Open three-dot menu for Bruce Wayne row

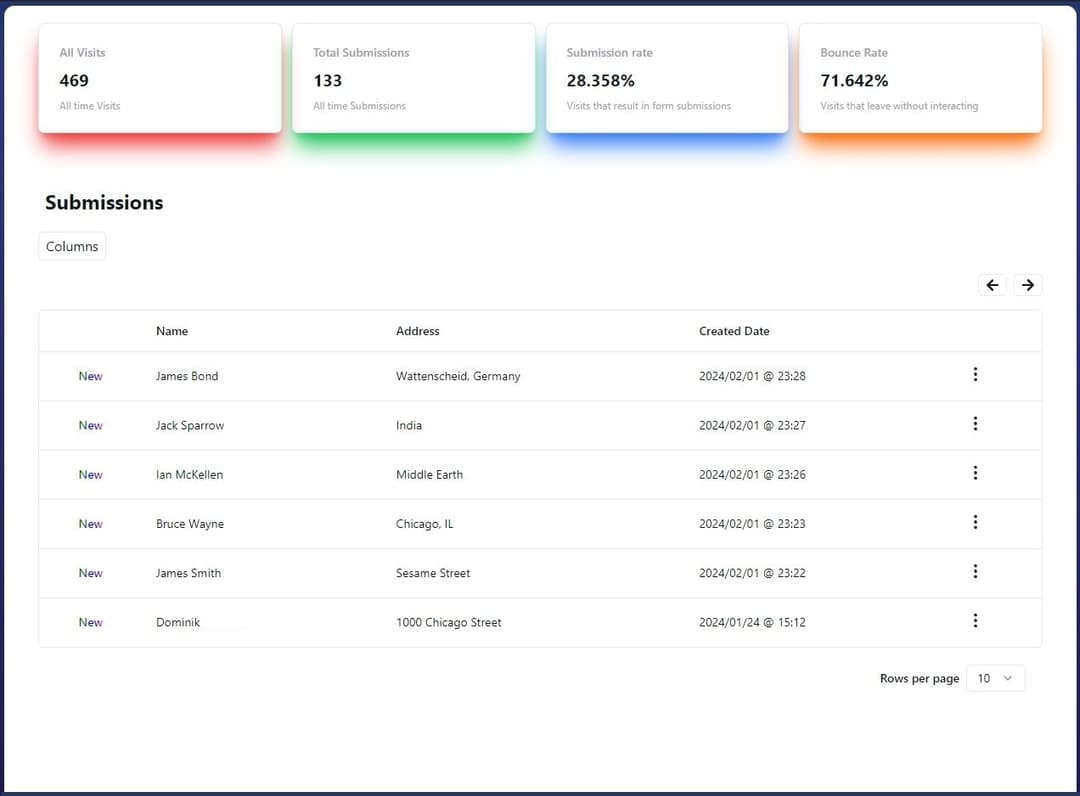pos(975,522)
